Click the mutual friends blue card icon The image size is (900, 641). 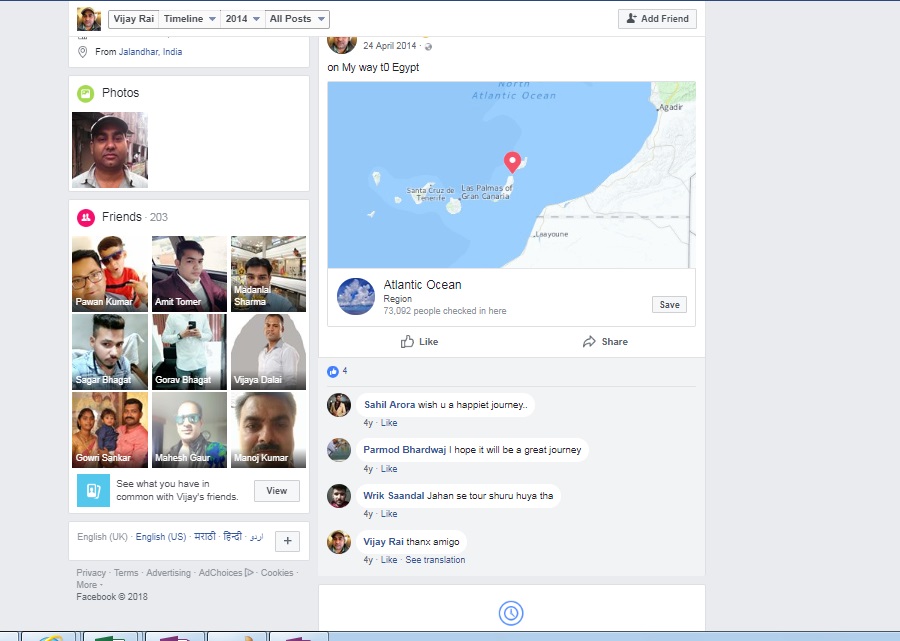tap(93, 491)
